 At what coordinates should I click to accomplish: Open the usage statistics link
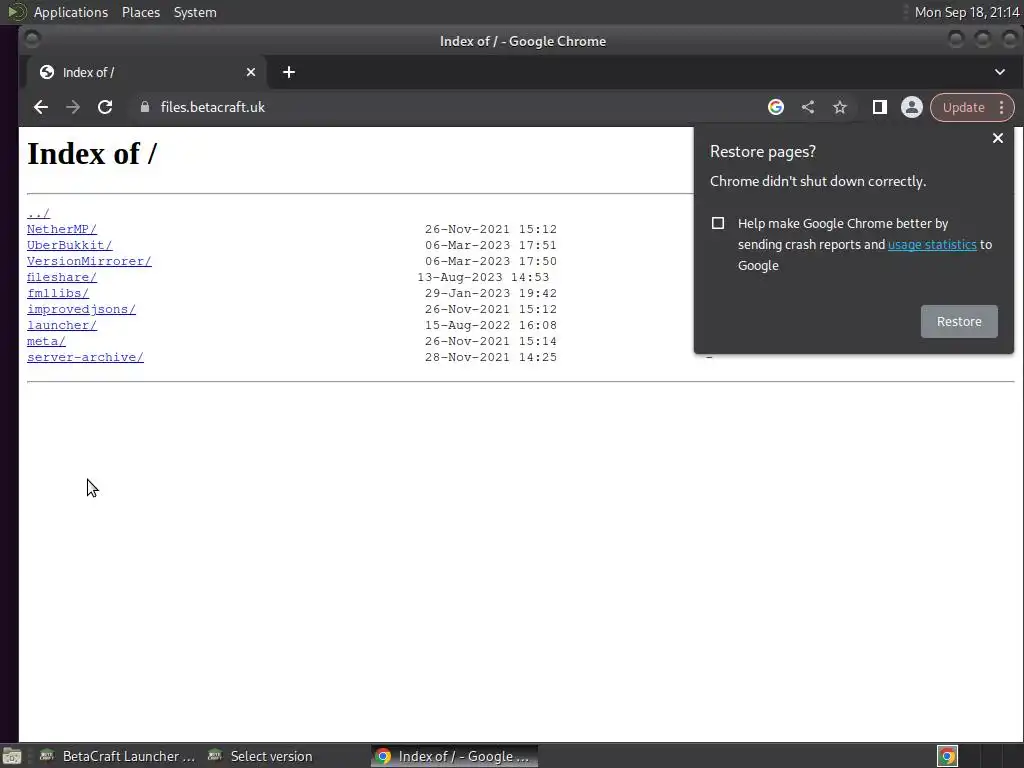click(x=932, y=244)
